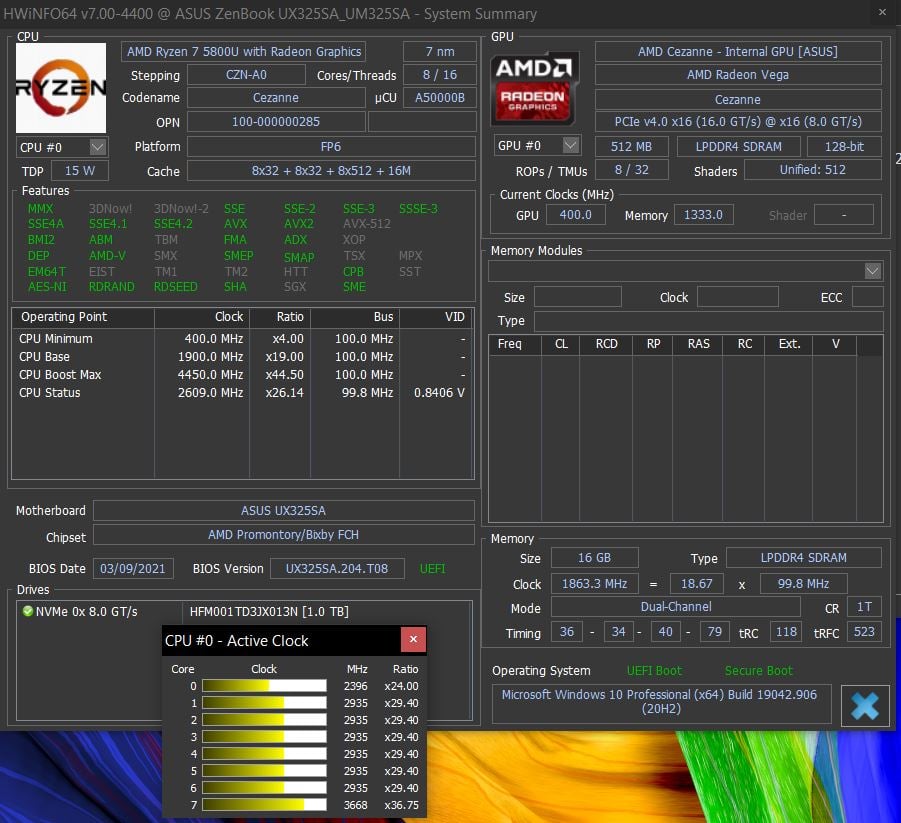
Task: Click the Secure Boot label
Action: click(758, 671)
